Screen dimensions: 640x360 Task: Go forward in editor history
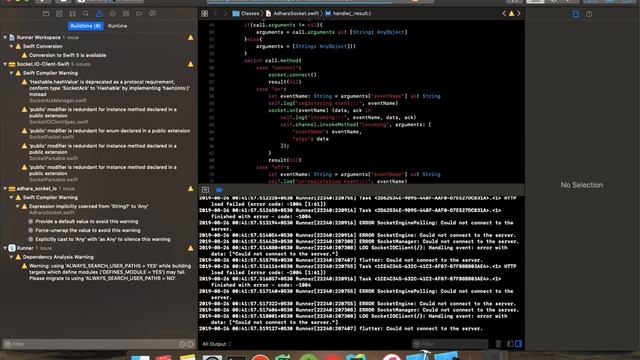[225, 13]
